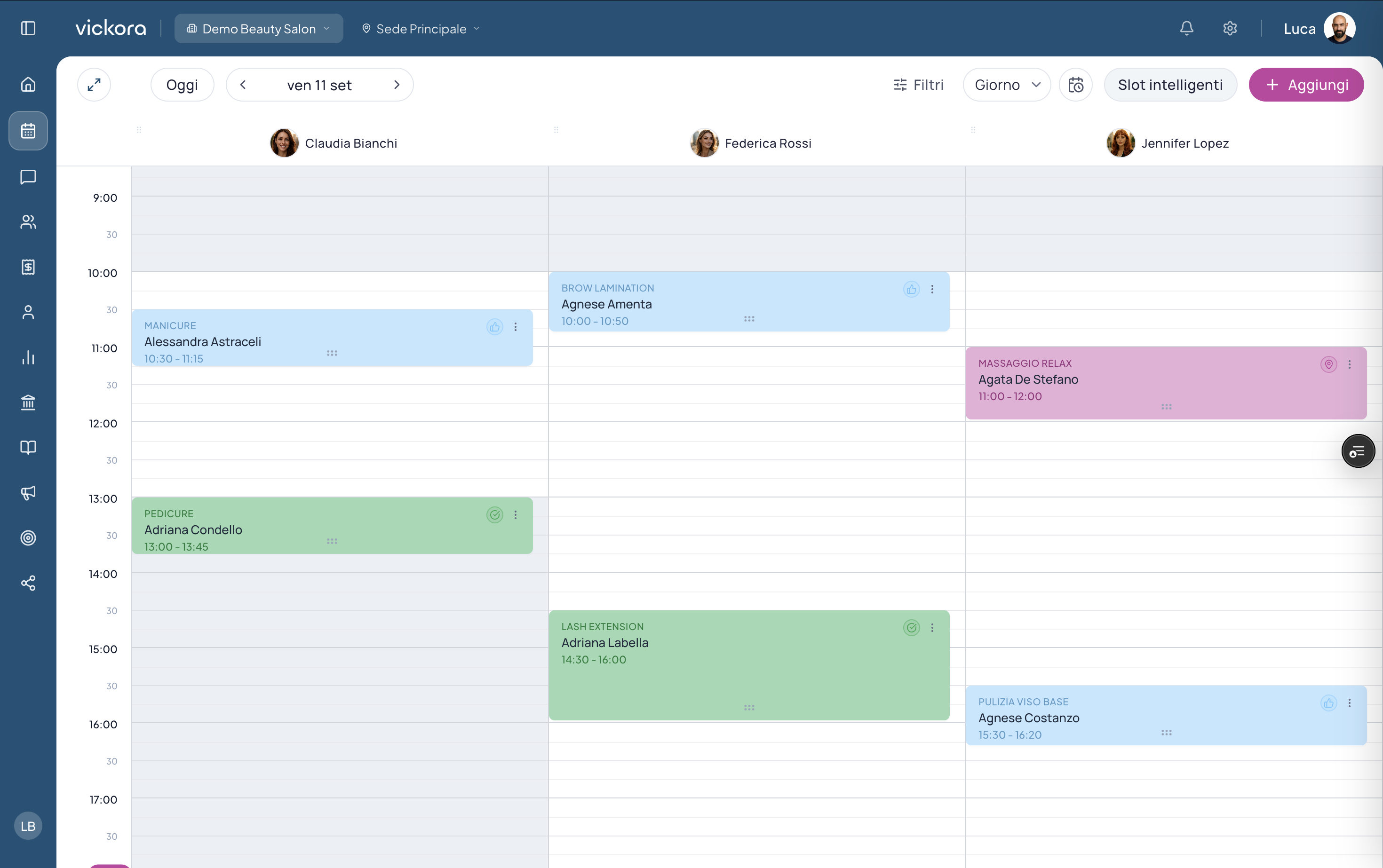
Task: Open Sede Principale location dropdown
Action: point(421,29)
